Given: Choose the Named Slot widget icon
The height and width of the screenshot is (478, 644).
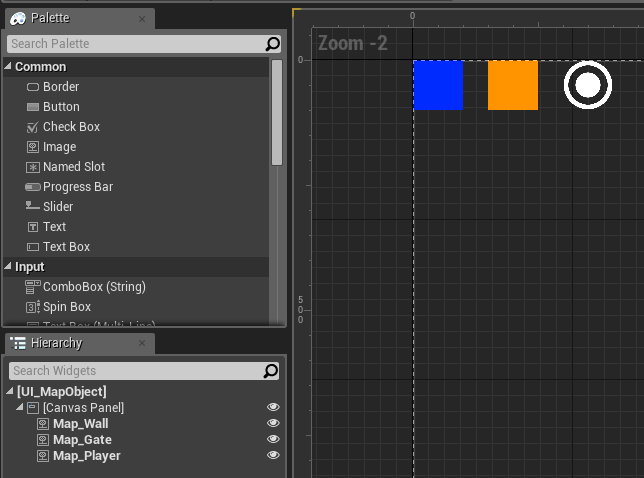Looking at the screenshot, I should click(x=33, y=167).
